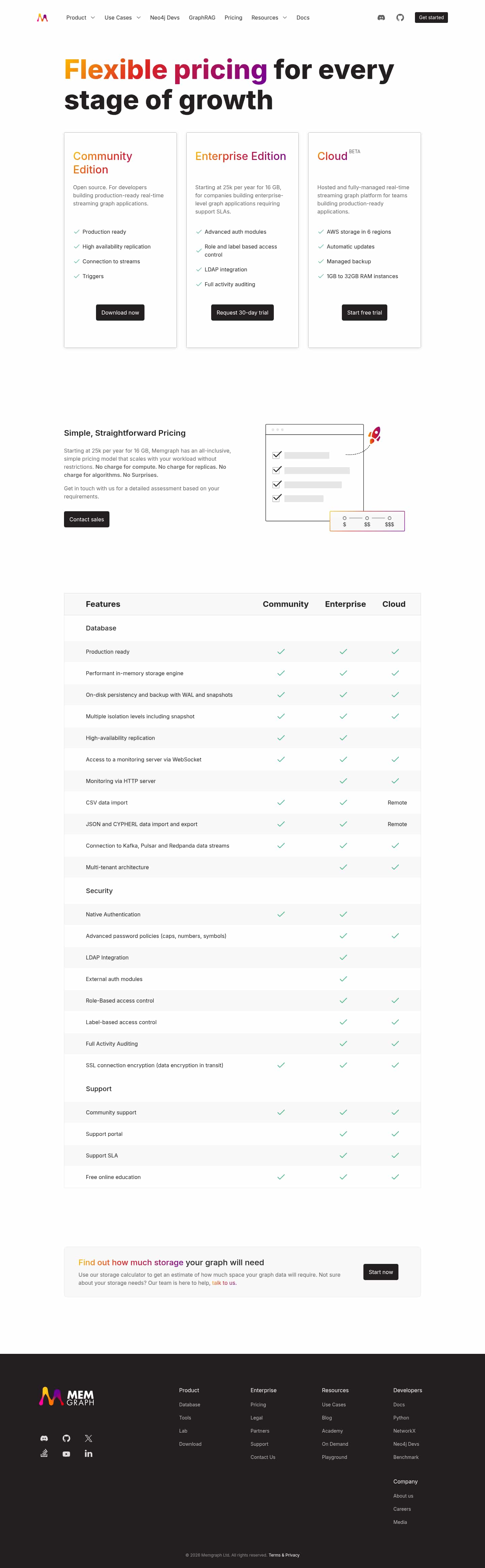The height and width of the screenshot is (1568, 485).
Task: Open the Docs nav item
Action: 303,18
